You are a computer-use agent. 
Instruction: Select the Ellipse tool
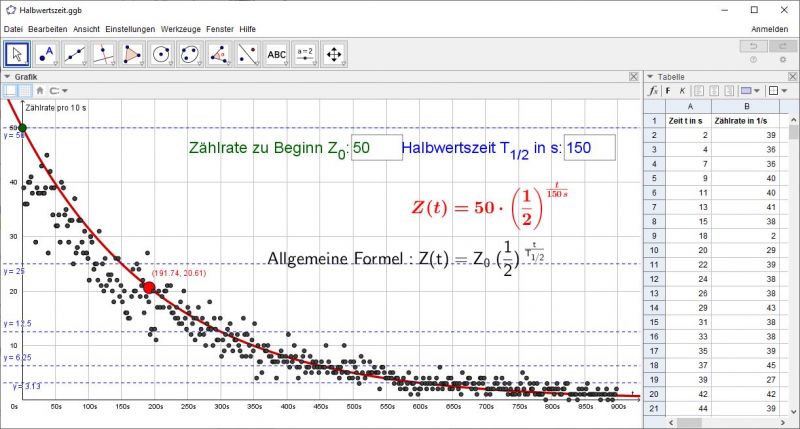190,54
